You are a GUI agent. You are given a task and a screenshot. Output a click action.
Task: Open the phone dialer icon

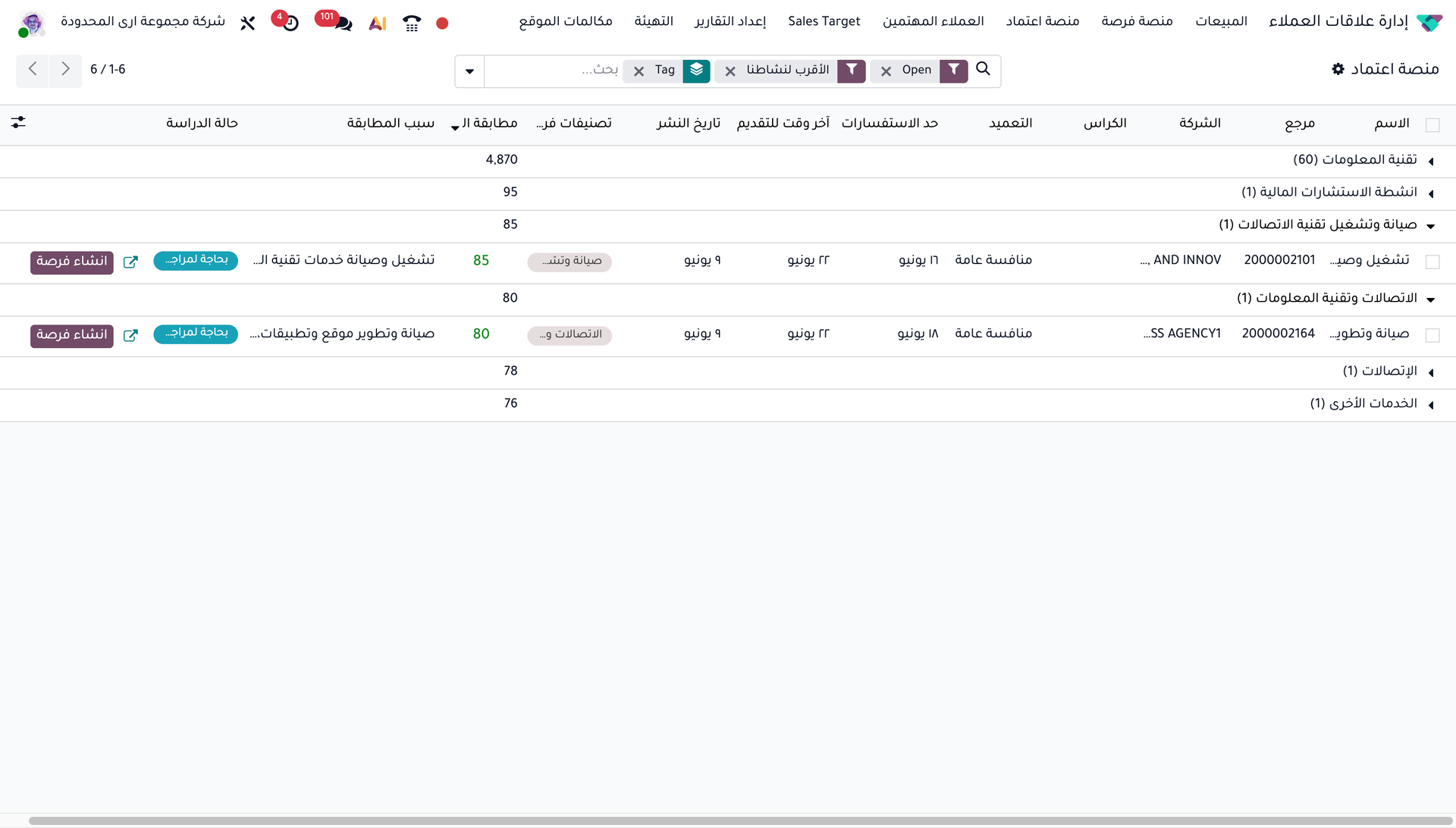pos(412,24)
